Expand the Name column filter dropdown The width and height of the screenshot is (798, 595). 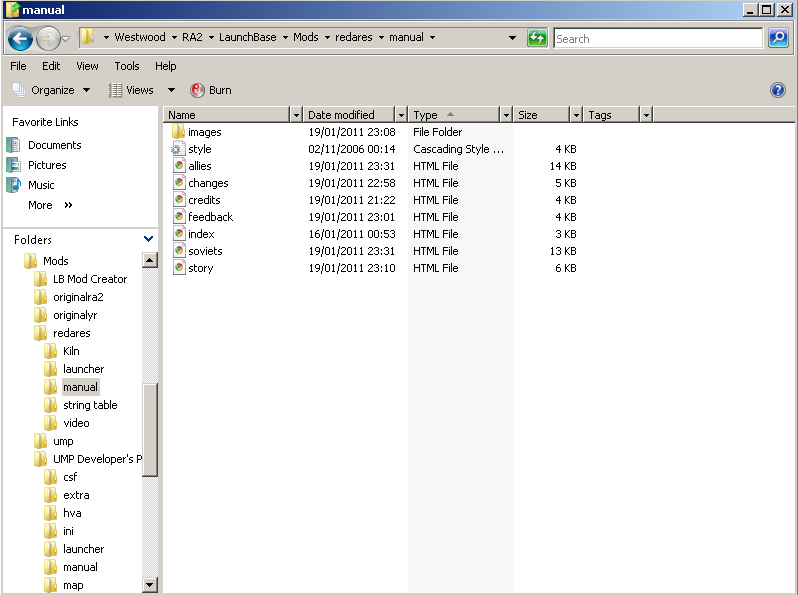(x=295, y=115)
